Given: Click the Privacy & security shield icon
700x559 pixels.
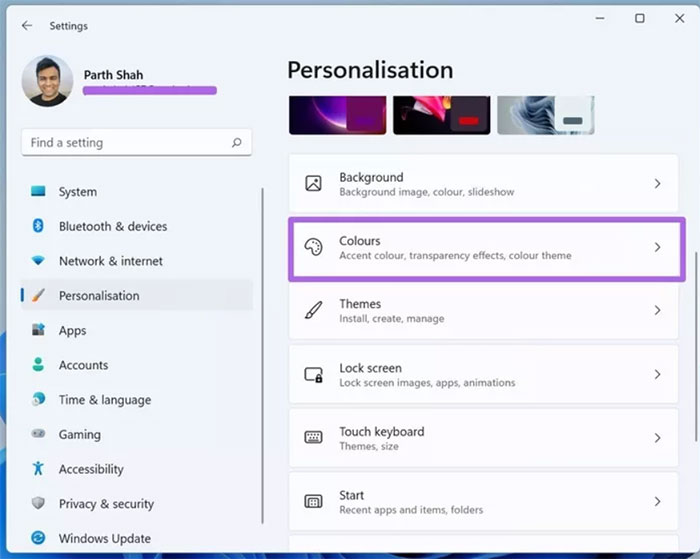Looking at the screenshot, I should coord(38,504).
